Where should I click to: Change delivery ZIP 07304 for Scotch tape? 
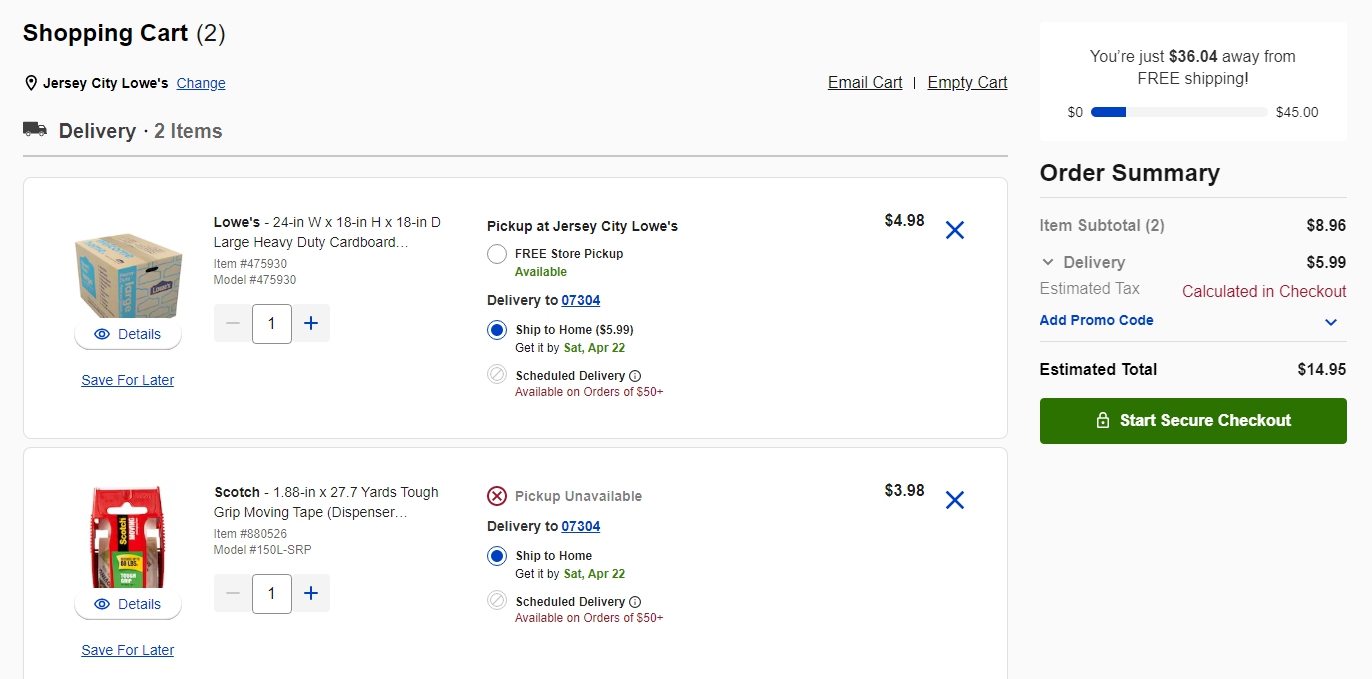click(581, 526)
